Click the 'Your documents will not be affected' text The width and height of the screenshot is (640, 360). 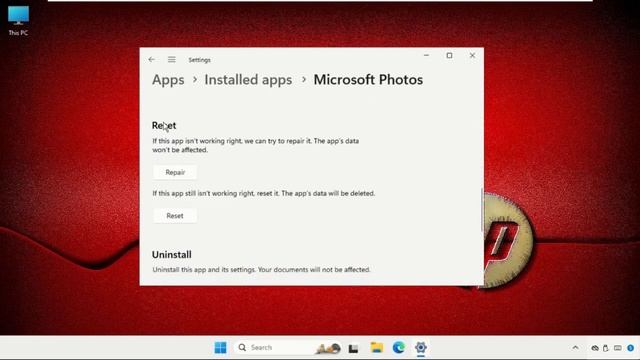coord(314,270)
